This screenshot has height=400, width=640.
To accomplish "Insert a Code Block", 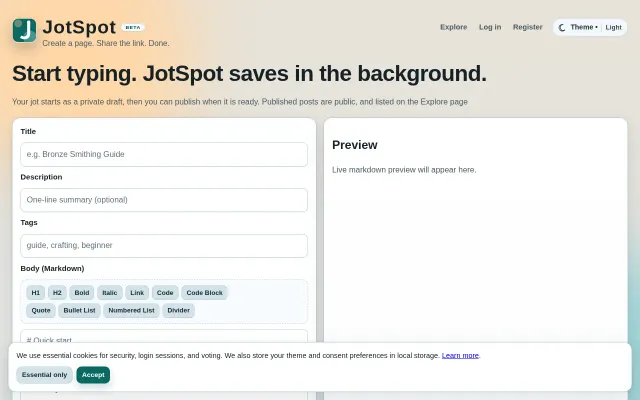I will pos(204,293).
